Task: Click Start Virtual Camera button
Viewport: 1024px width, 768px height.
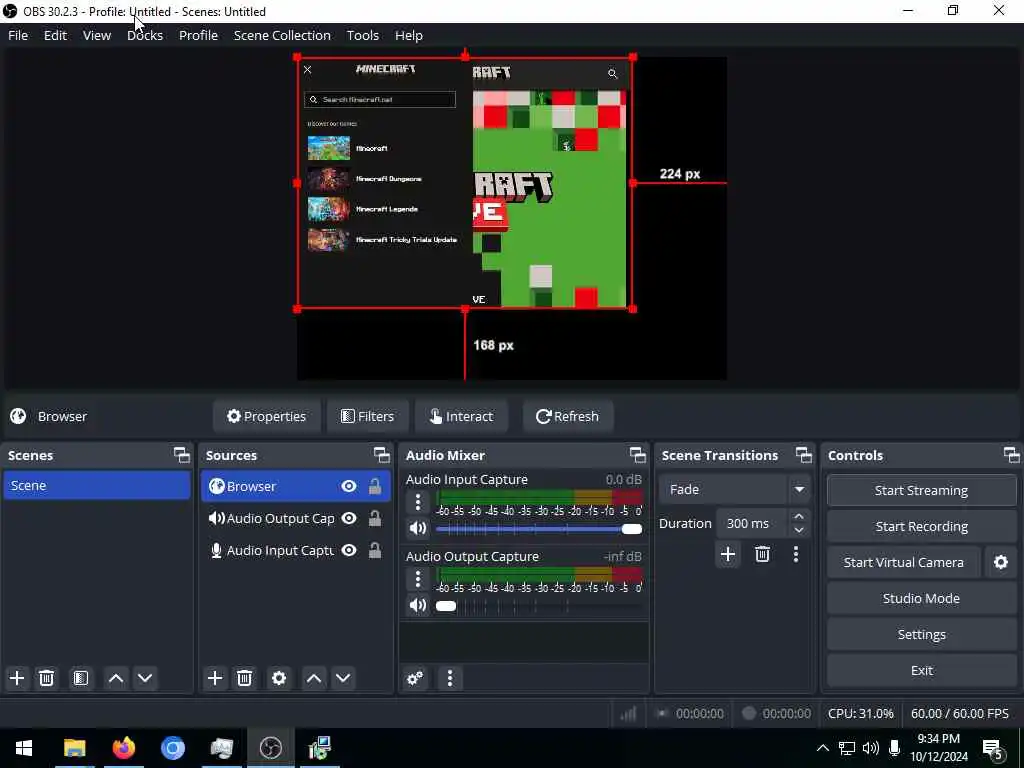Action: [904, 562]
